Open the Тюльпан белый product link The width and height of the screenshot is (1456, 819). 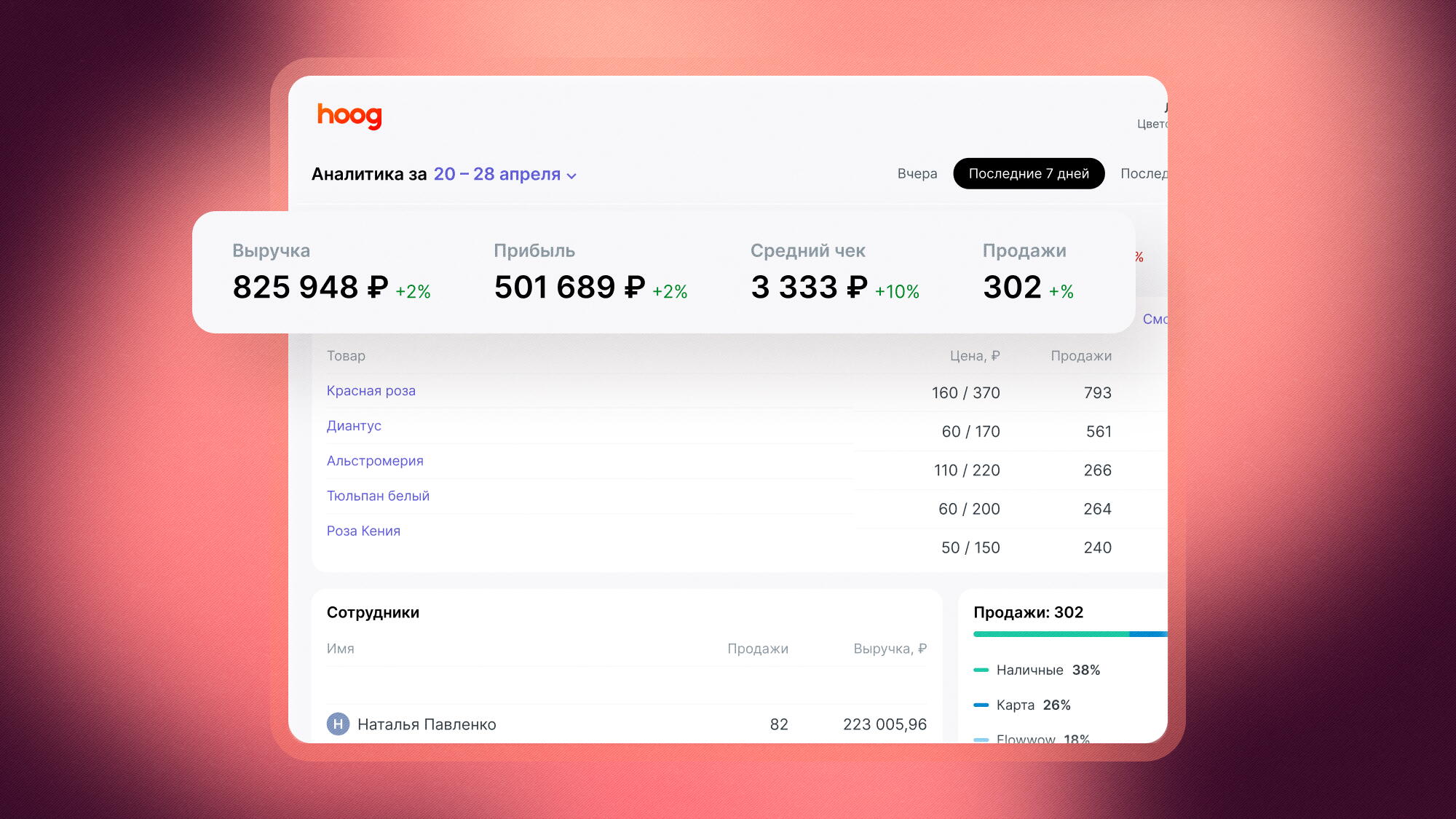tap(378, 496)
